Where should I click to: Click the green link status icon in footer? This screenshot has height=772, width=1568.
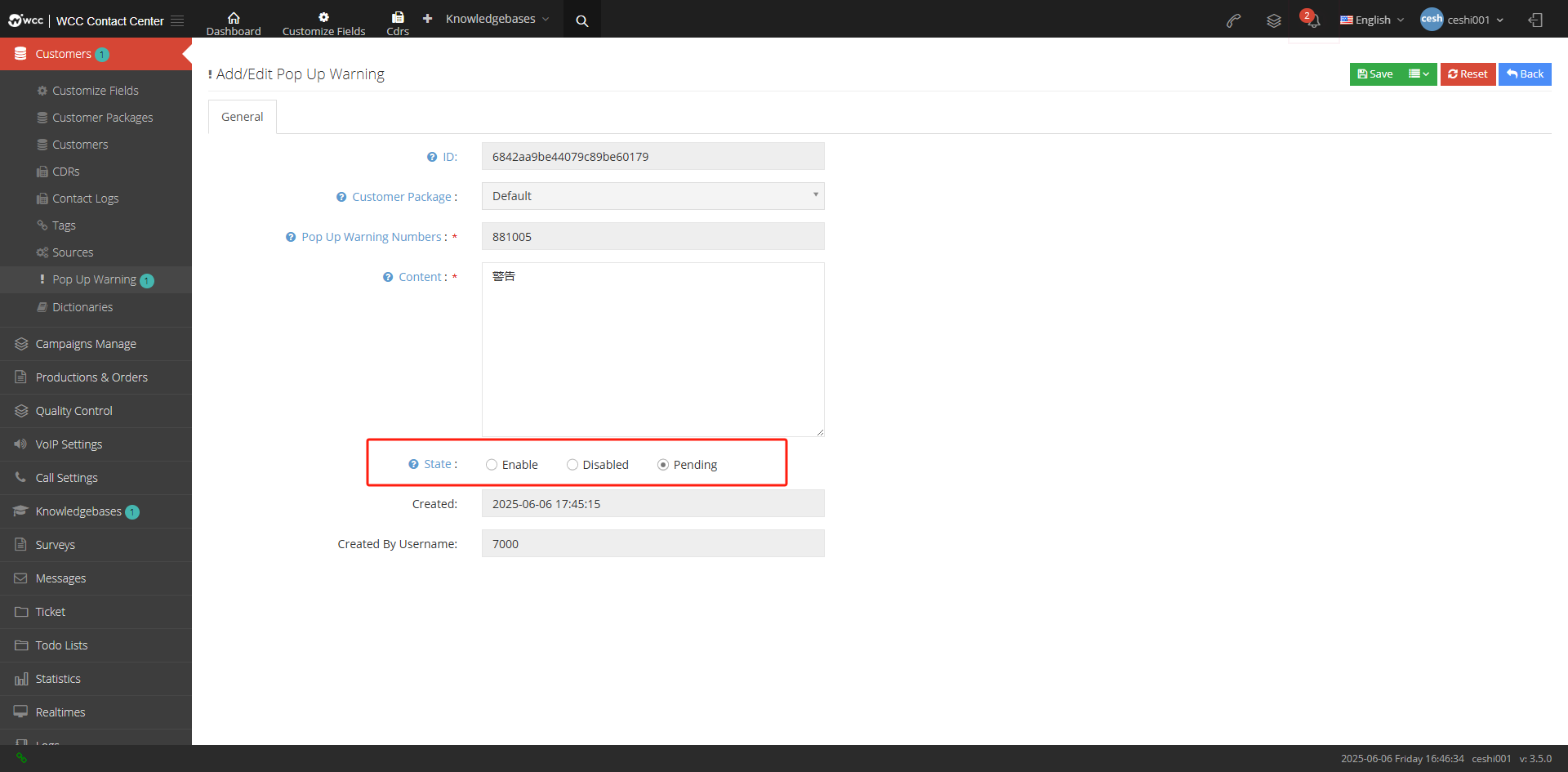tap(22, 758)
